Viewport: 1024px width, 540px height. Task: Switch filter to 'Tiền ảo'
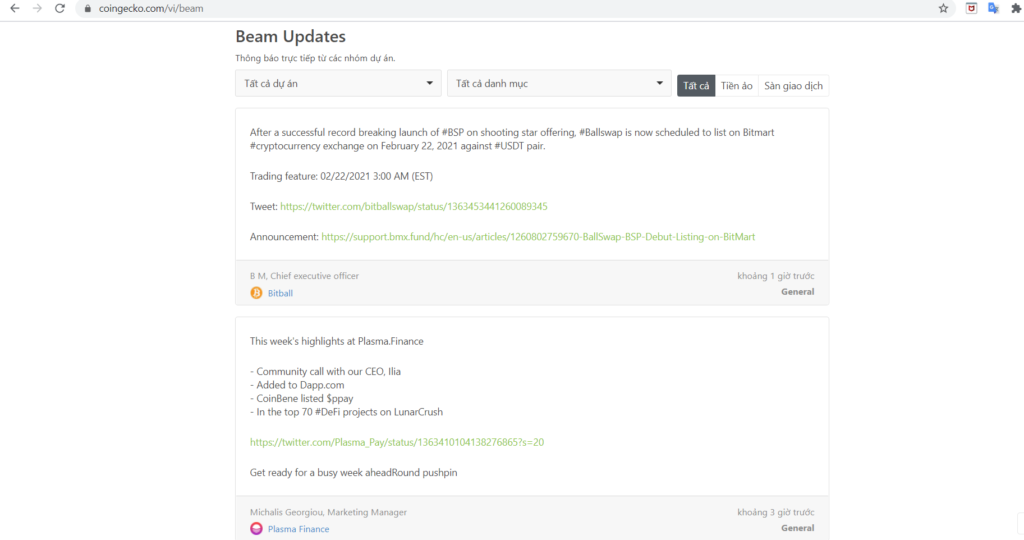(x=736, y=86)
